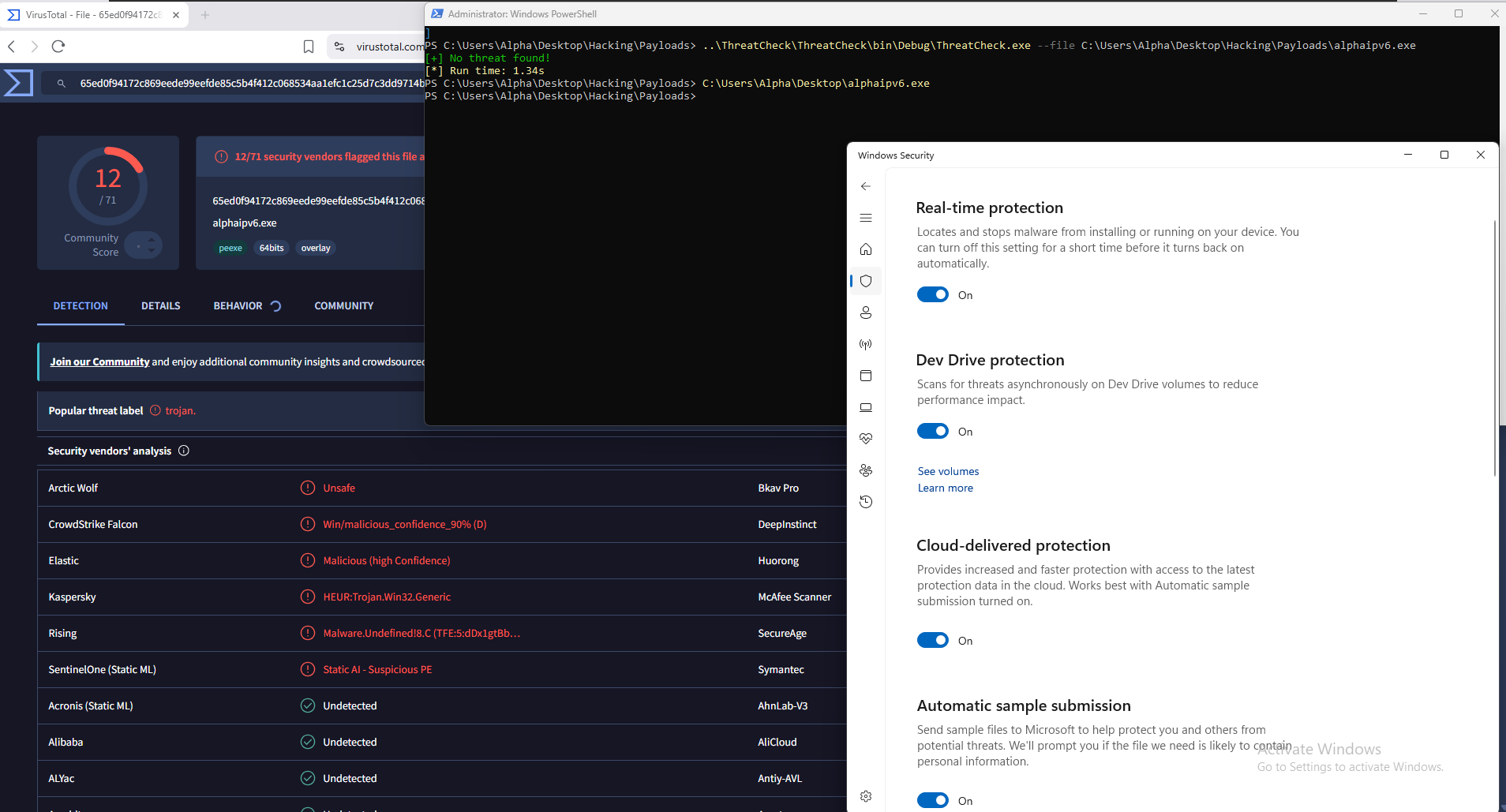Image resolution: width=1506 pixels, height=812 pixels.
Task: Switch to the DETECTION tab
Action: [81, 306]
